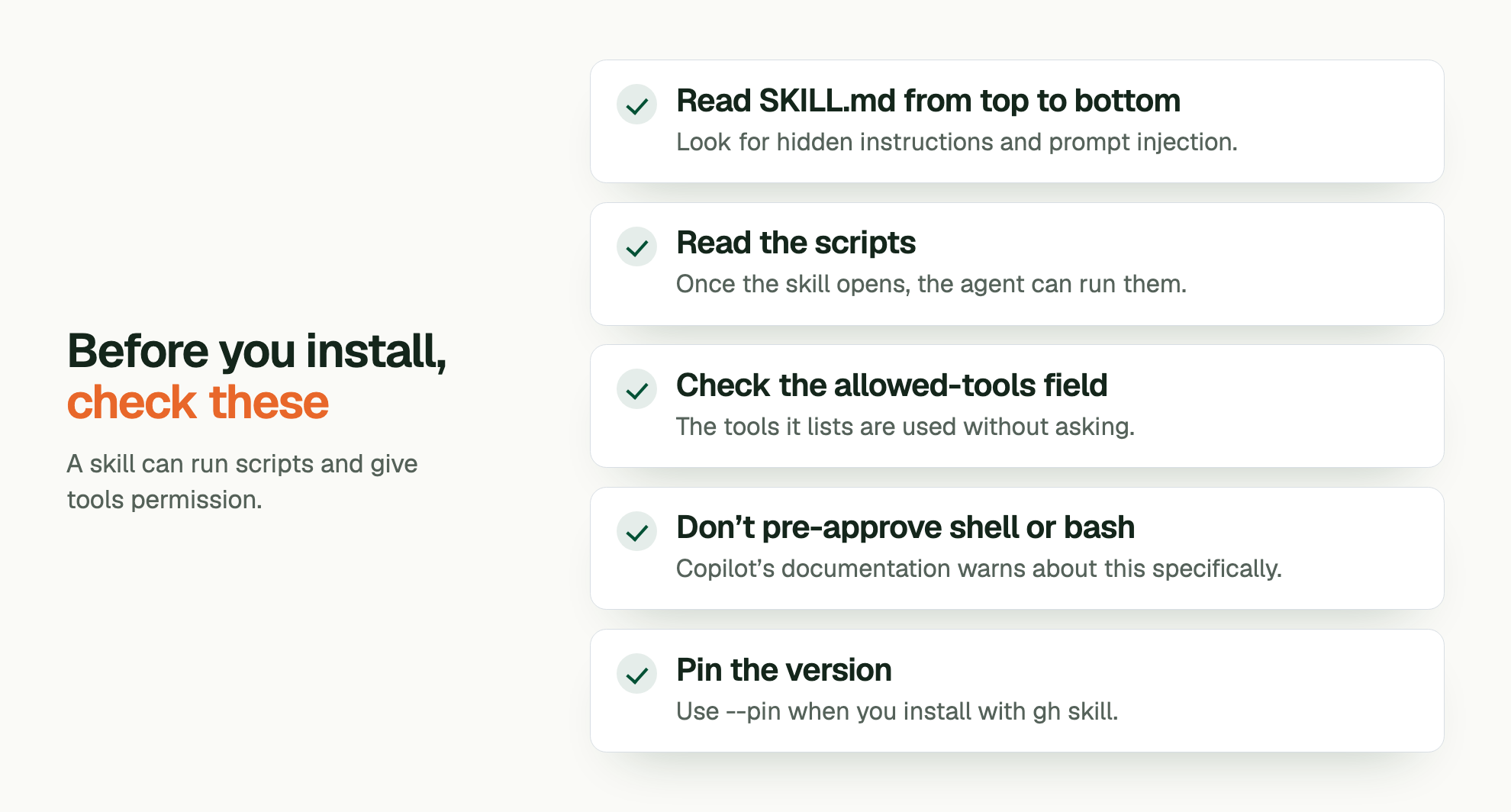Click the checkmark beside Pin the version

pos(636,674)
